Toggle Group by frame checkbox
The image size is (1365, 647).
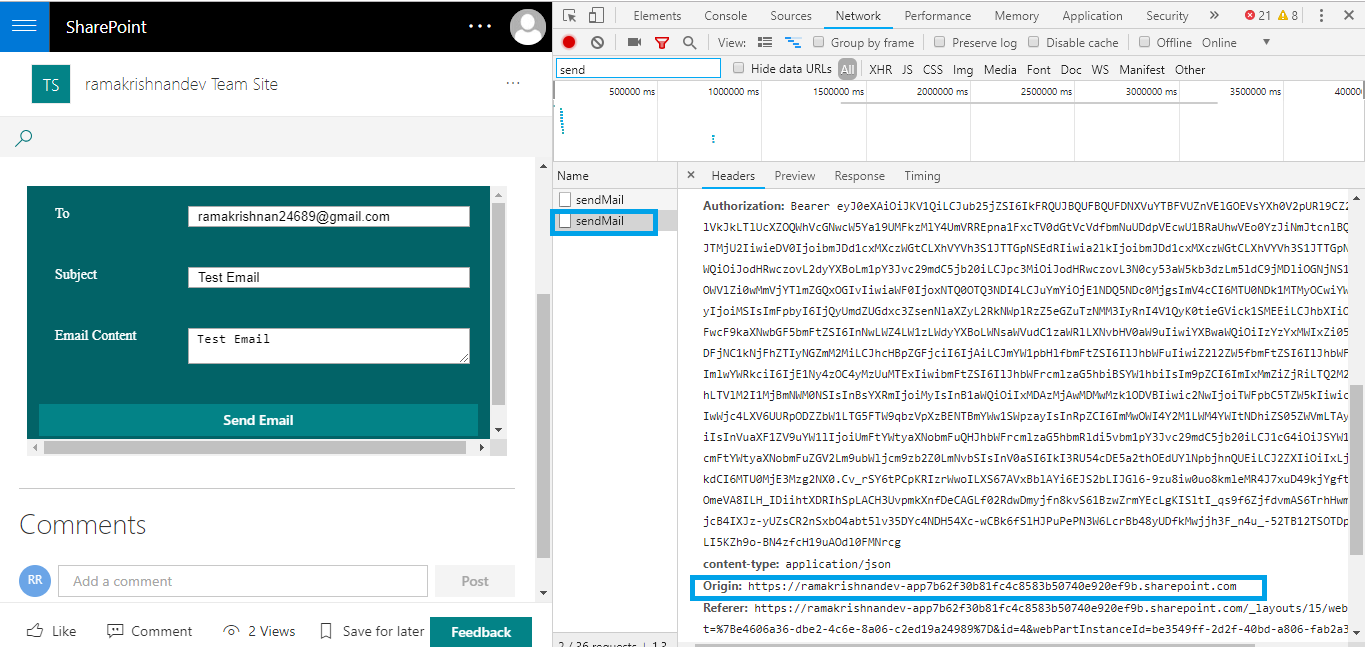(819, 42)
